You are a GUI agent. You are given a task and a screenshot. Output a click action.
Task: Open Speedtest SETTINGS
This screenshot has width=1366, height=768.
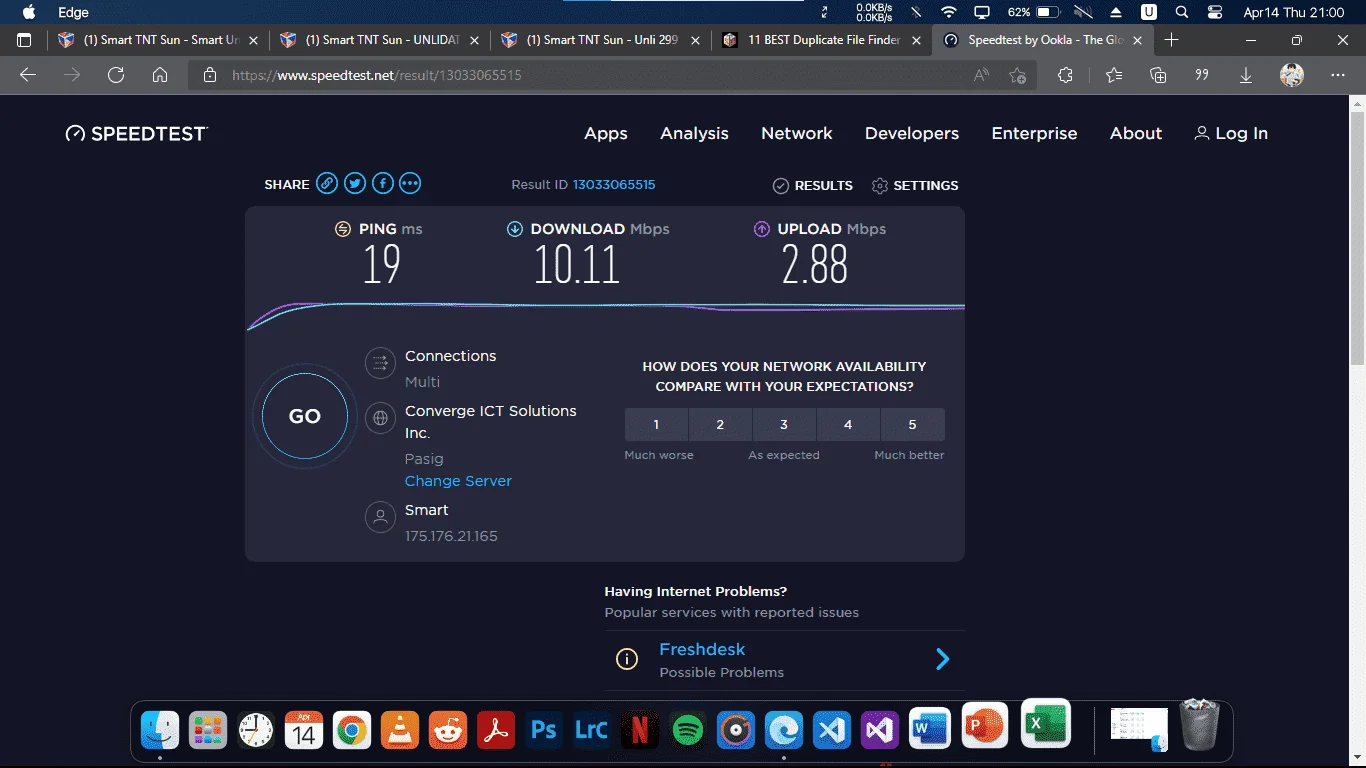[915, 185]
